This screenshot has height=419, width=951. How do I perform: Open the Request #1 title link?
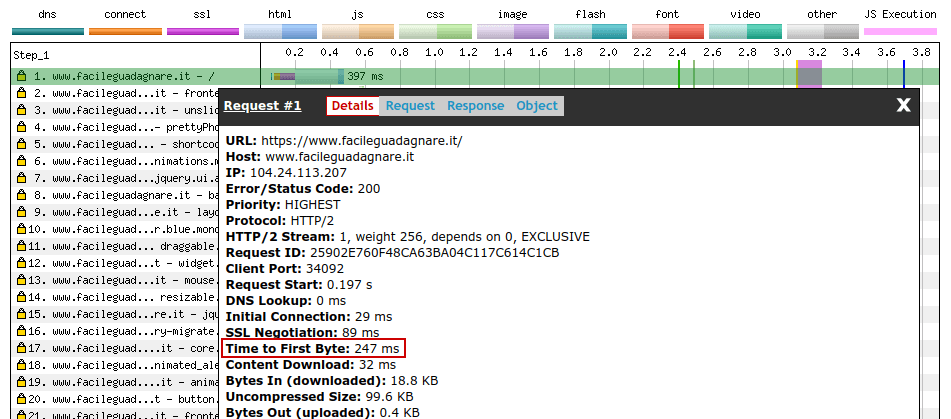coord(263,106)
